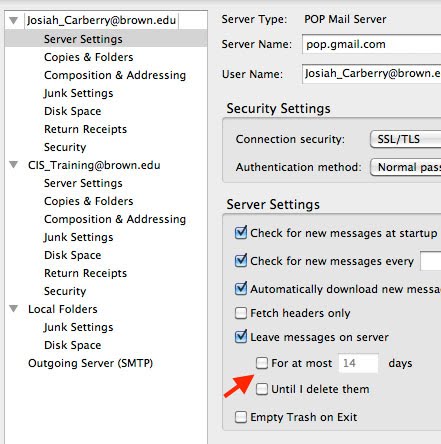Viewport: 441px width, 444px height.
Task: Select Security under CIS_Training account
Action: tap(65, 291)
